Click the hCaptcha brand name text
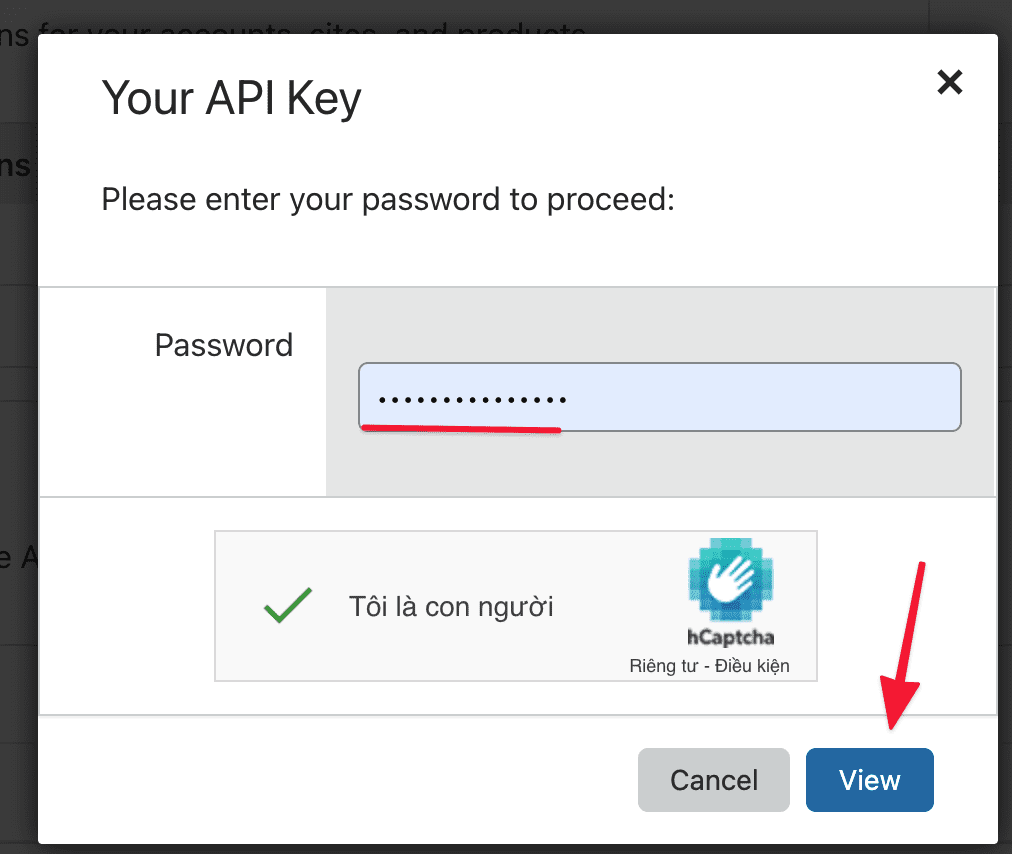 tap(730, 637)
